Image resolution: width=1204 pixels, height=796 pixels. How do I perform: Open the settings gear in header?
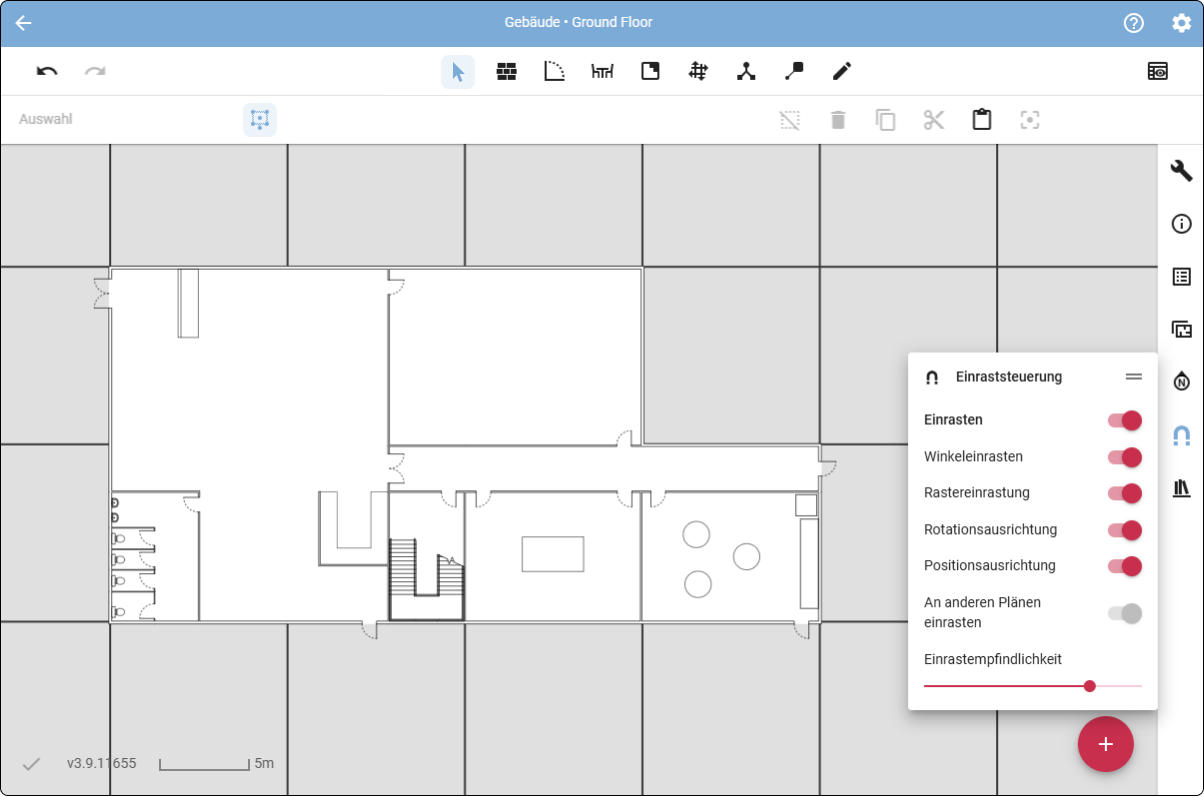1181,23
